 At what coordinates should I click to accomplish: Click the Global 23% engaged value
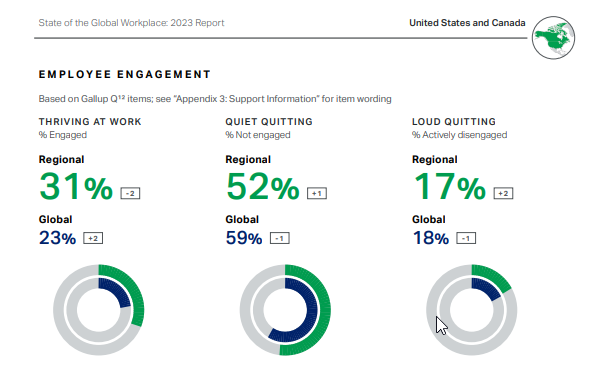pos(57,238)
